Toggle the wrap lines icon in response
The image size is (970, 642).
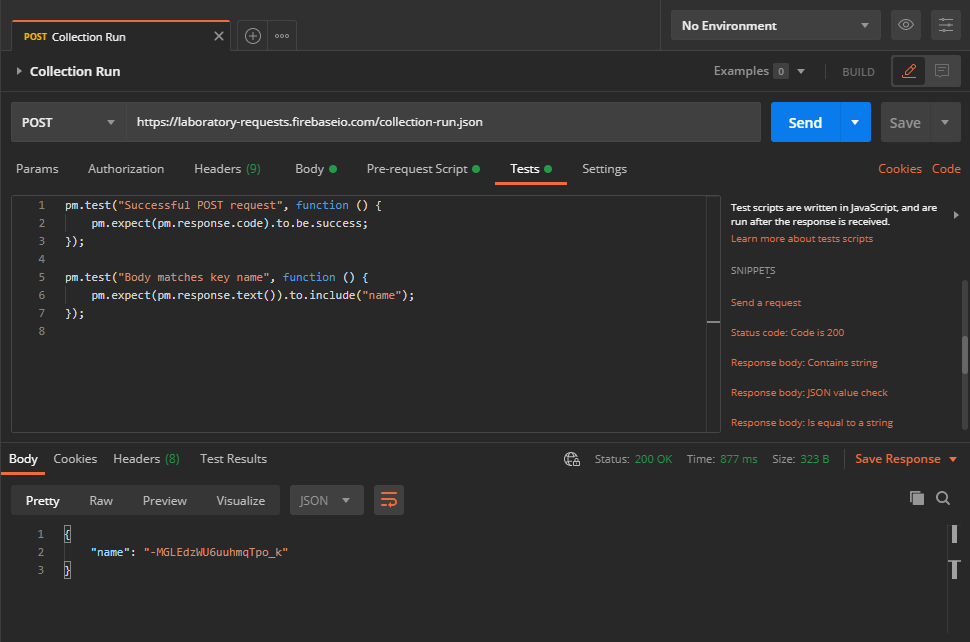click(388, 500)
